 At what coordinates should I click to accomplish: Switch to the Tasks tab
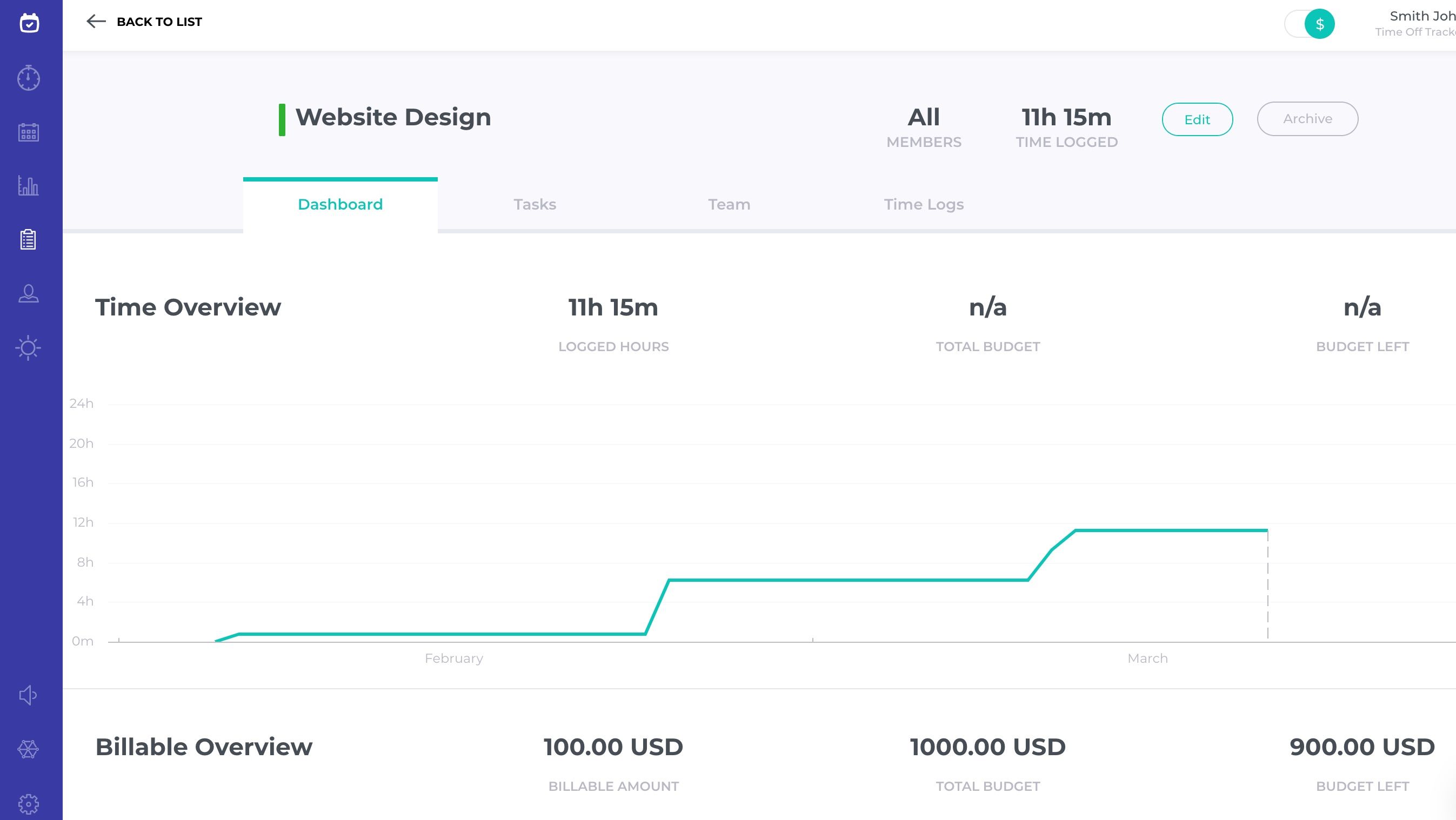(535, 204)
